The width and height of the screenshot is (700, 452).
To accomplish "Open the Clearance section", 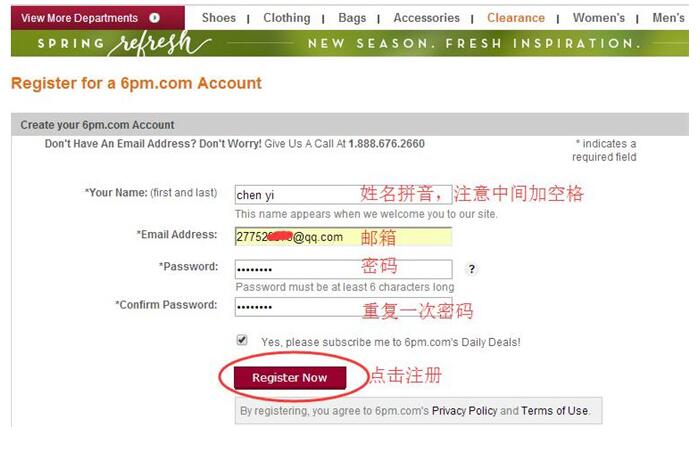I will point(516,18).
